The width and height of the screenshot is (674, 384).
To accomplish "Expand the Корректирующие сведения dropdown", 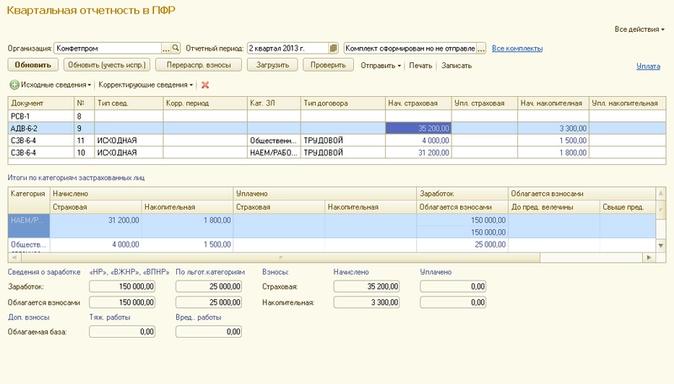I will click(146, 85).
